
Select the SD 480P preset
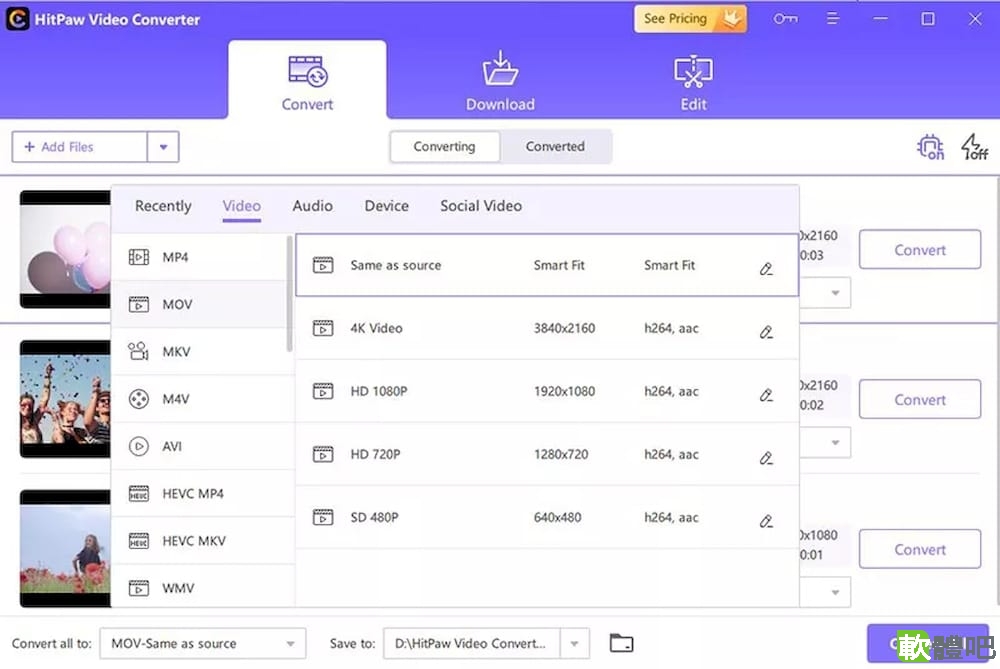[x=547, y=517]
